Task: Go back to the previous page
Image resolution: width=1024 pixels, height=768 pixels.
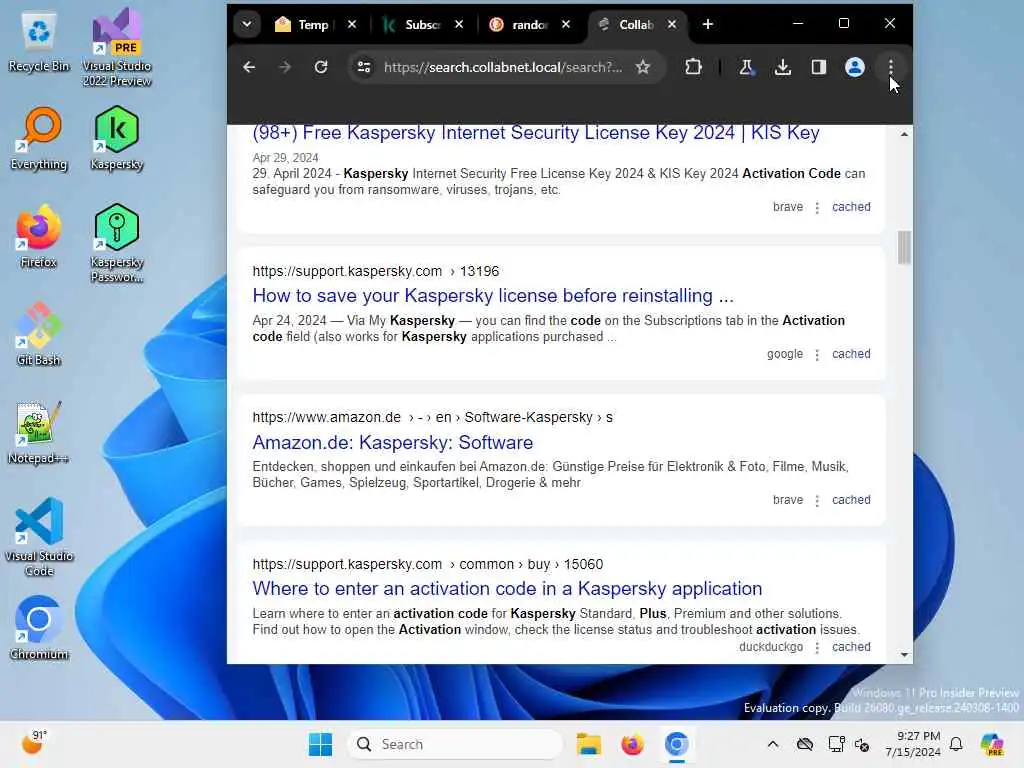Action: (x=249, y=67)
